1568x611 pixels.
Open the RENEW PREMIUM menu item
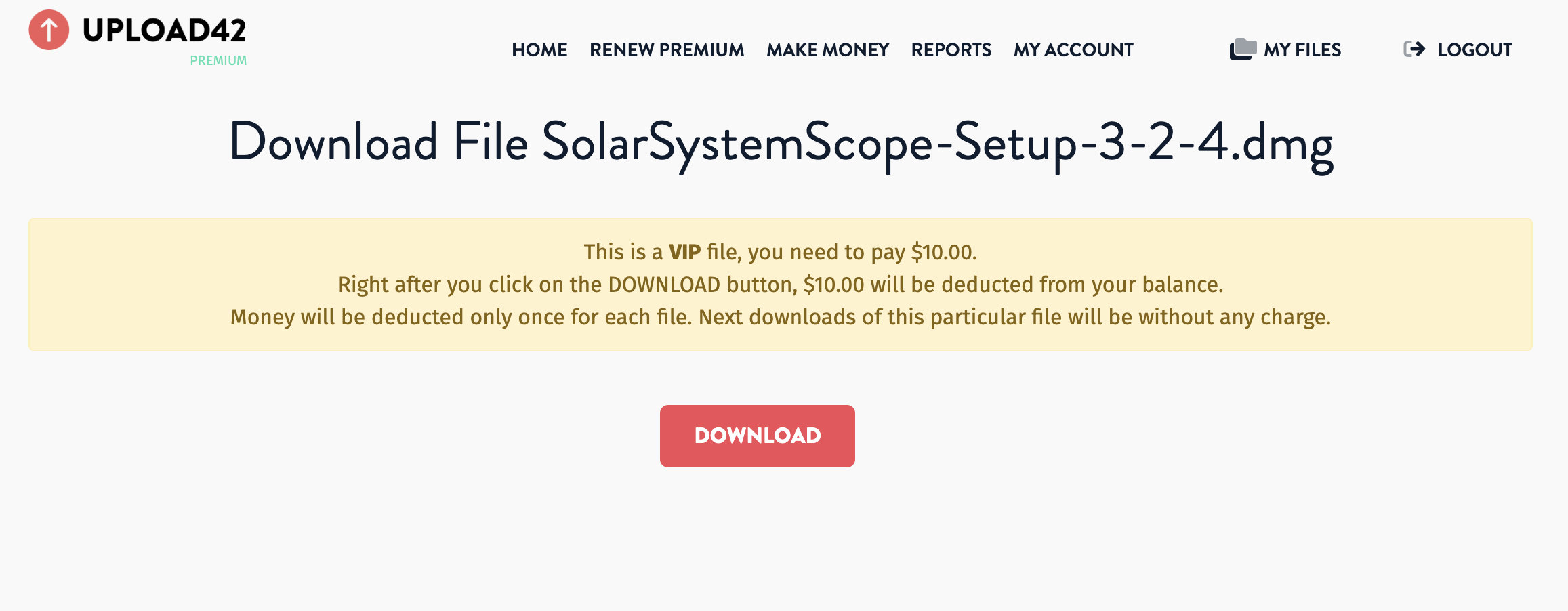(x=667, y=50)
